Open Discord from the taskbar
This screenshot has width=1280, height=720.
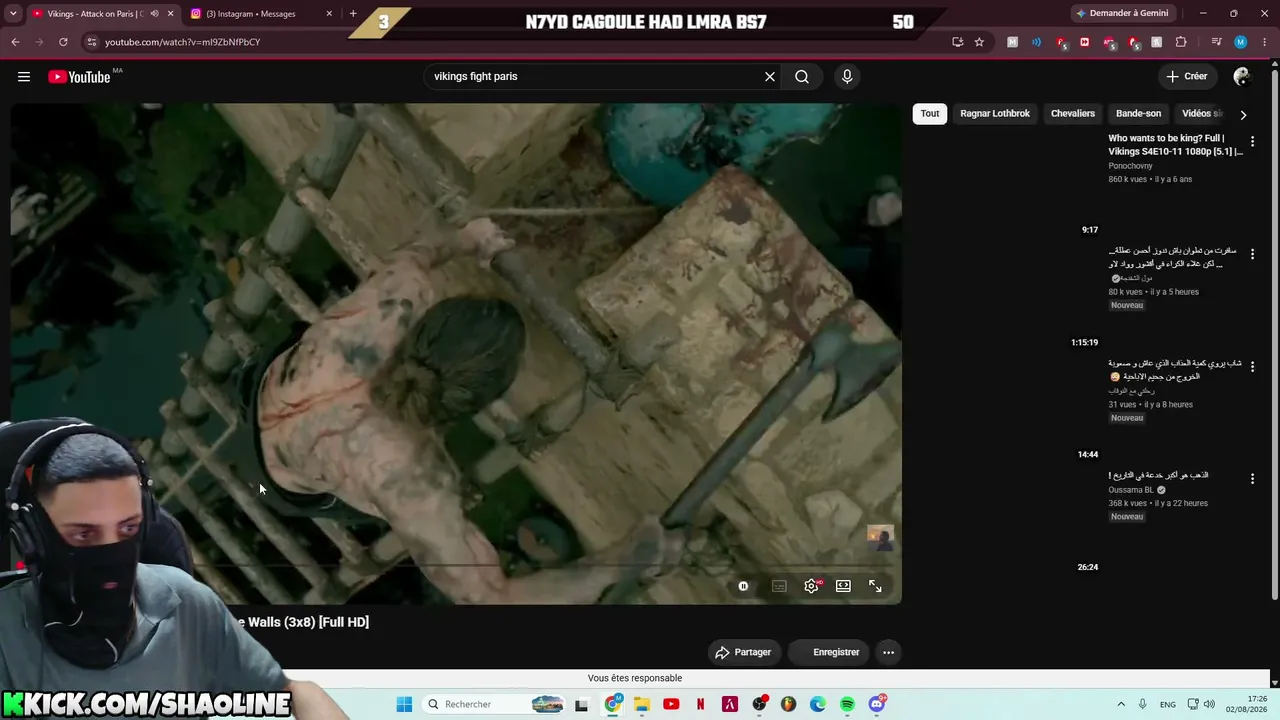point(877,704)
